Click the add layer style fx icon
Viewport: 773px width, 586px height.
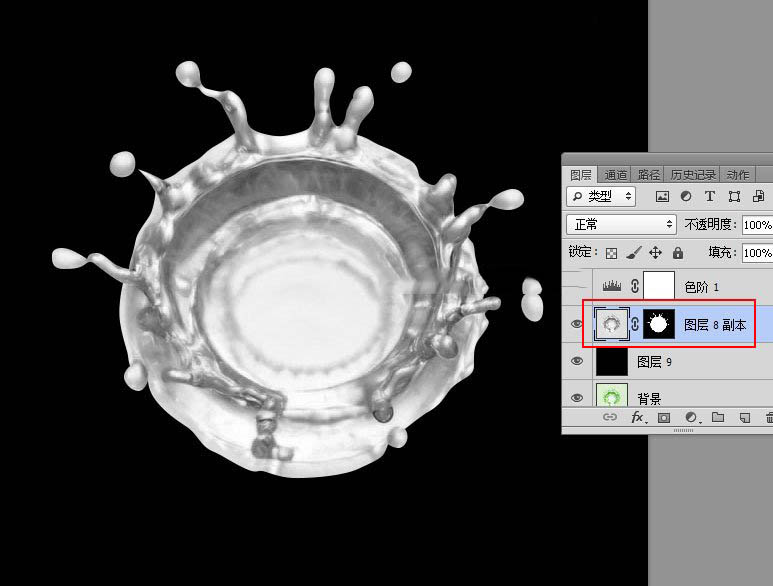click(637, 418)
